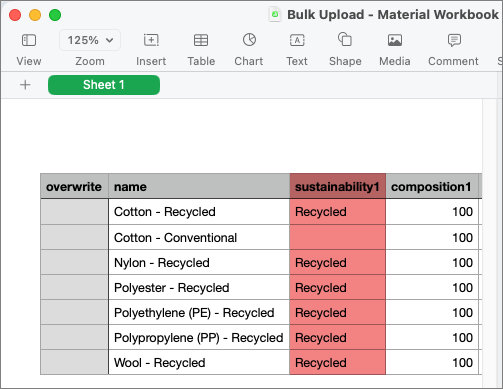Open the Chart toolbar icon
The width and height of the screenshot is (503, 389).
pyautogui.click(x=249, y=40)
